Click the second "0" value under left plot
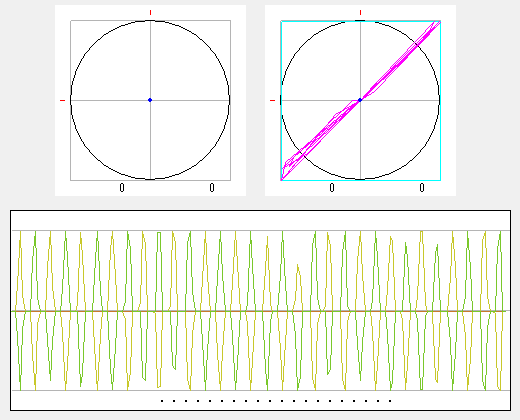 coord(212,188)
